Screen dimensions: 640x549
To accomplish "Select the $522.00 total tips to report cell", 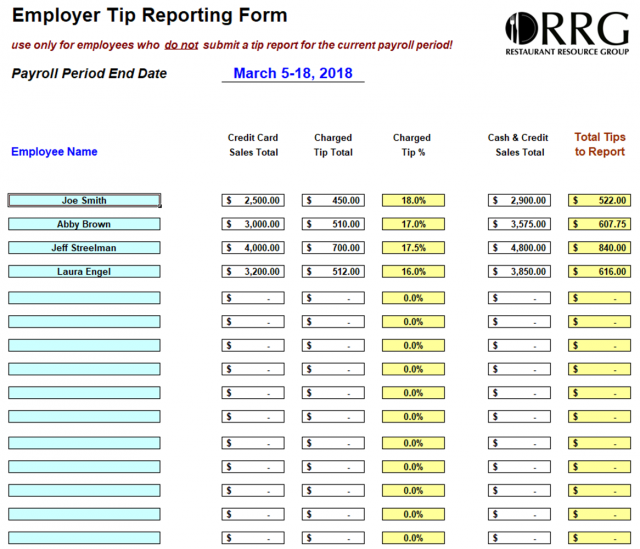I will 599,200.
